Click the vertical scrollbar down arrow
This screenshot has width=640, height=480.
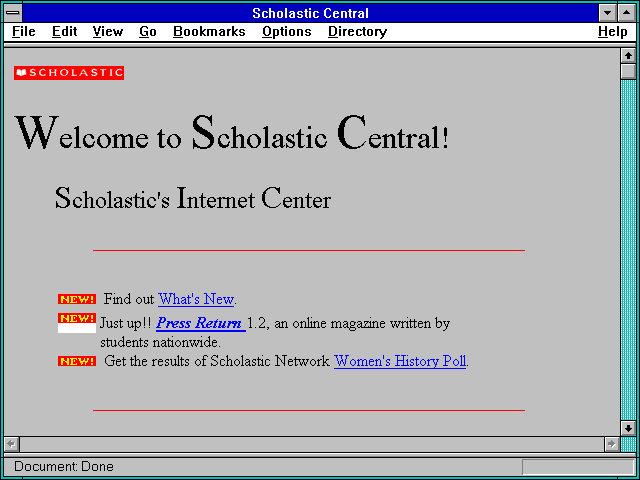[628, 428]
